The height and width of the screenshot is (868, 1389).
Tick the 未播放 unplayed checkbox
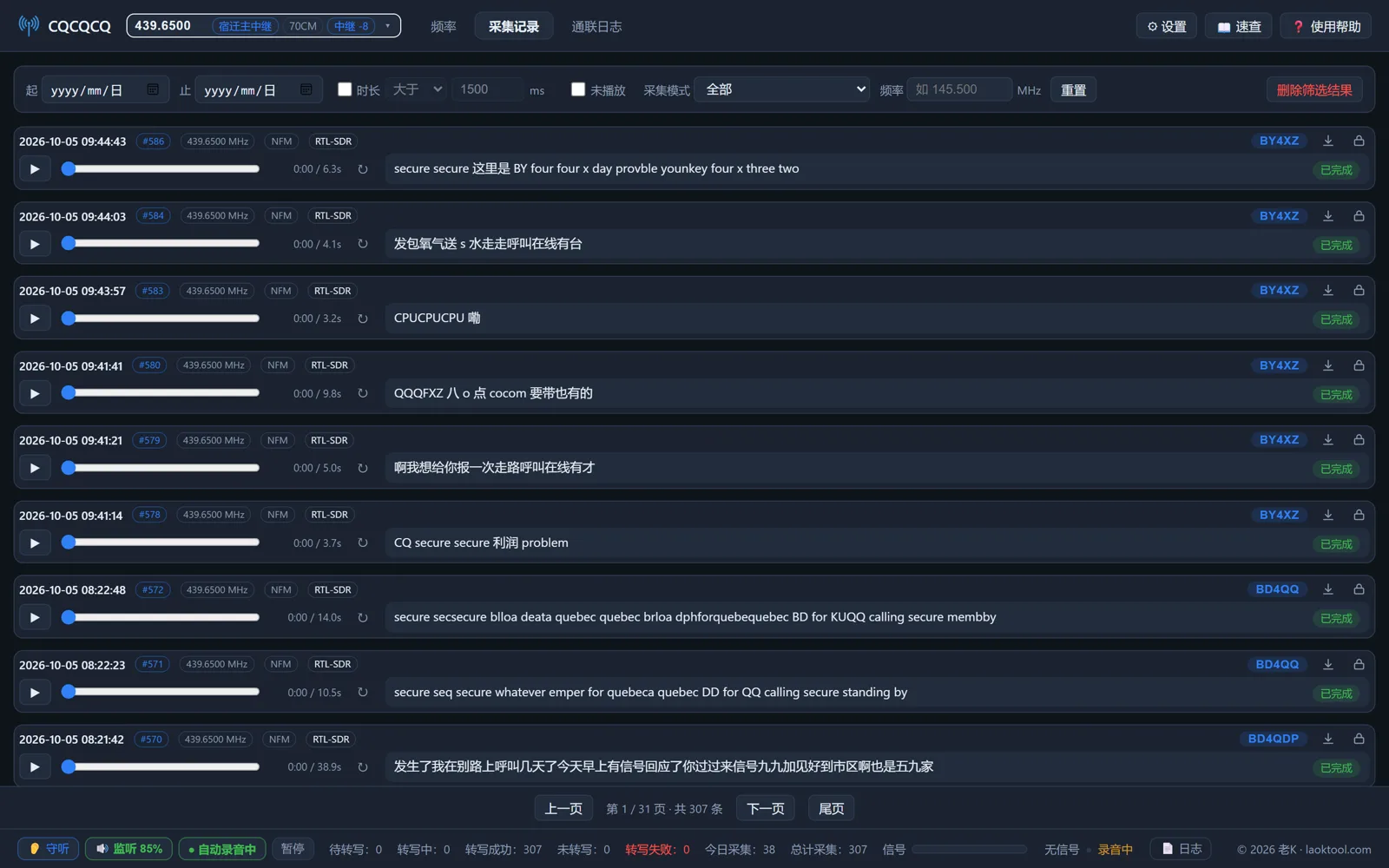point(578,89)
